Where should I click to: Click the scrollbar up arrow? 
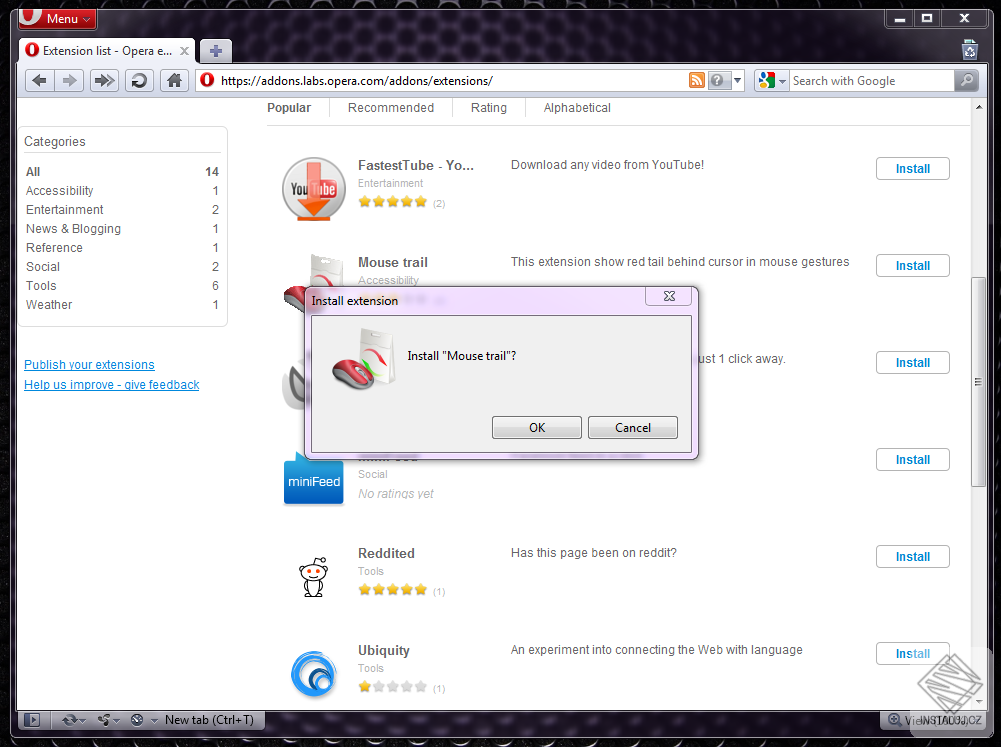pos(979,107)
